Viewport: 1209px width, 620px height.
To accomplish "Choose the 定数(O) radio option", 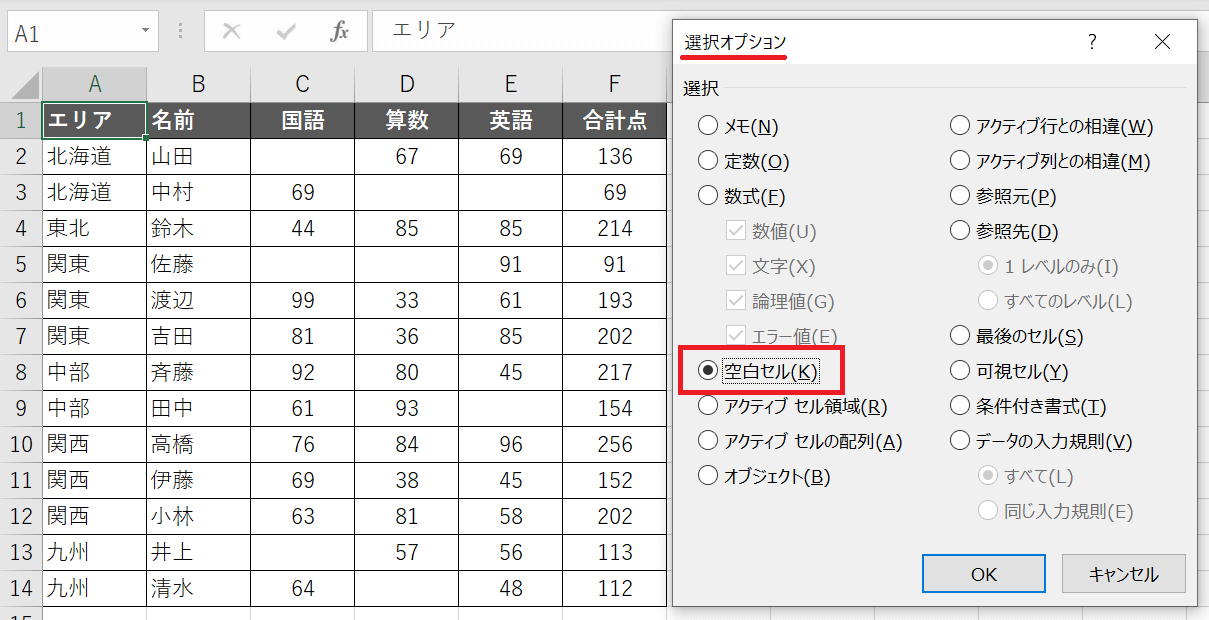I will 708,161.
